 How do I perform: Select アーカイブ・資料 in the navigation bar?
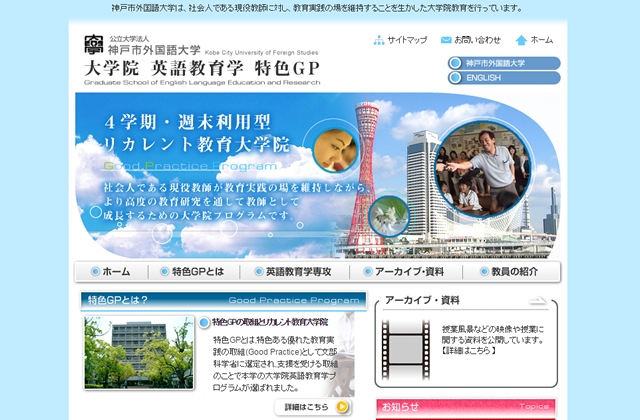point(406,272)
